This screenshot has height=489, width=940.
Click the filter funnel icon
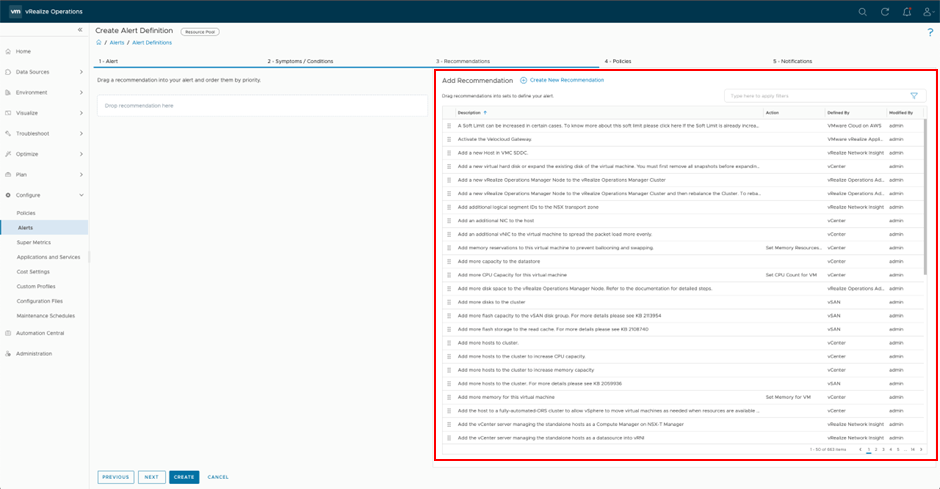(x=914, y=96)
